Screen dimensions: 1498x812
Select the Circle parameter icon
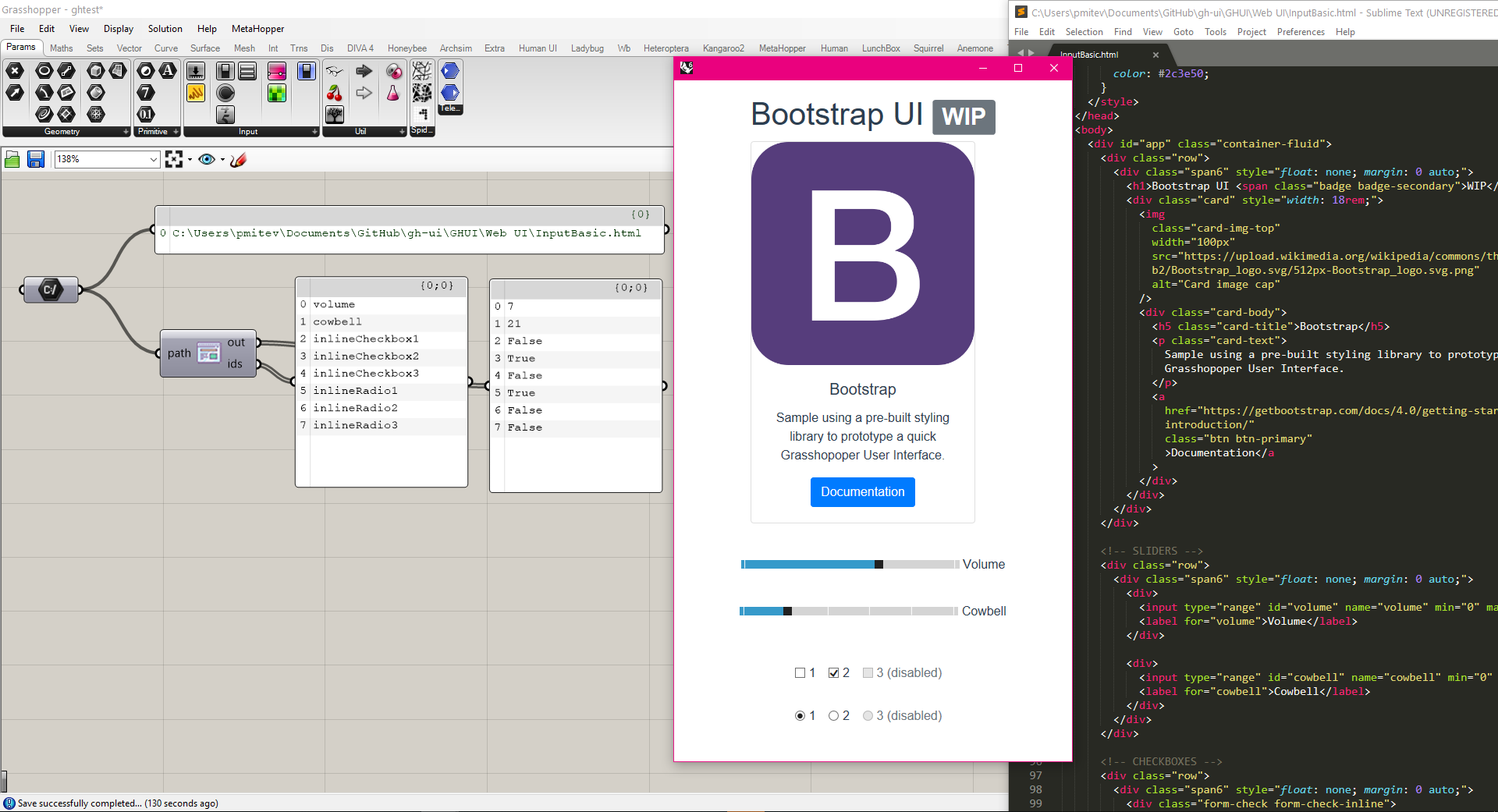(44, 70)
